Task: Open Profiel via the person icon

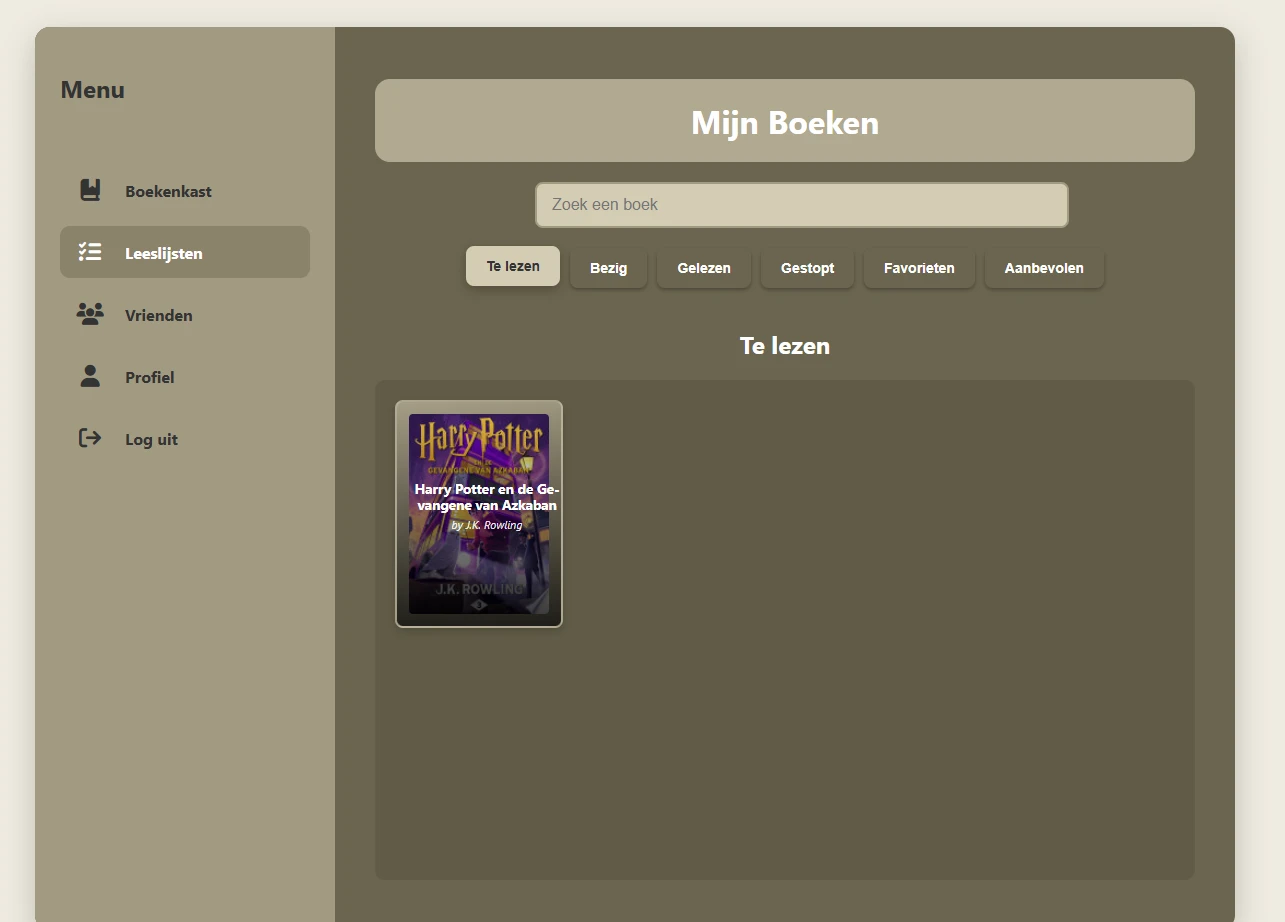Action: coord(90,376)
